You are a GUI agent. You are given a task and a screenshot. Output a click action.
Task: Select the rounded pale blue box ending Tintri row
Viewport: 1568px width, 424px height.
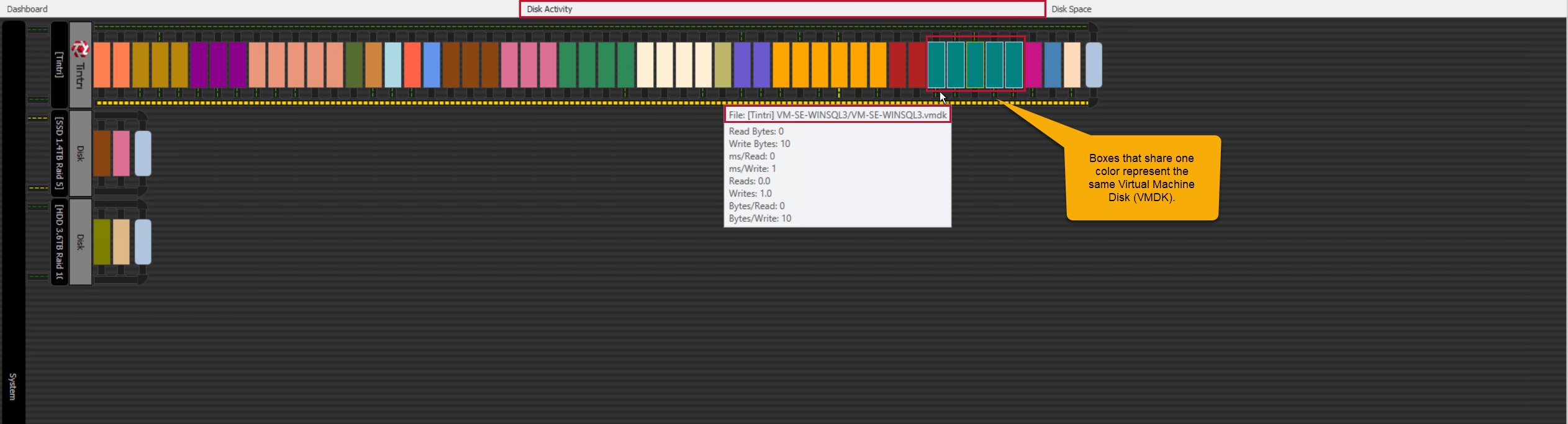click(x=1094, y=65)
